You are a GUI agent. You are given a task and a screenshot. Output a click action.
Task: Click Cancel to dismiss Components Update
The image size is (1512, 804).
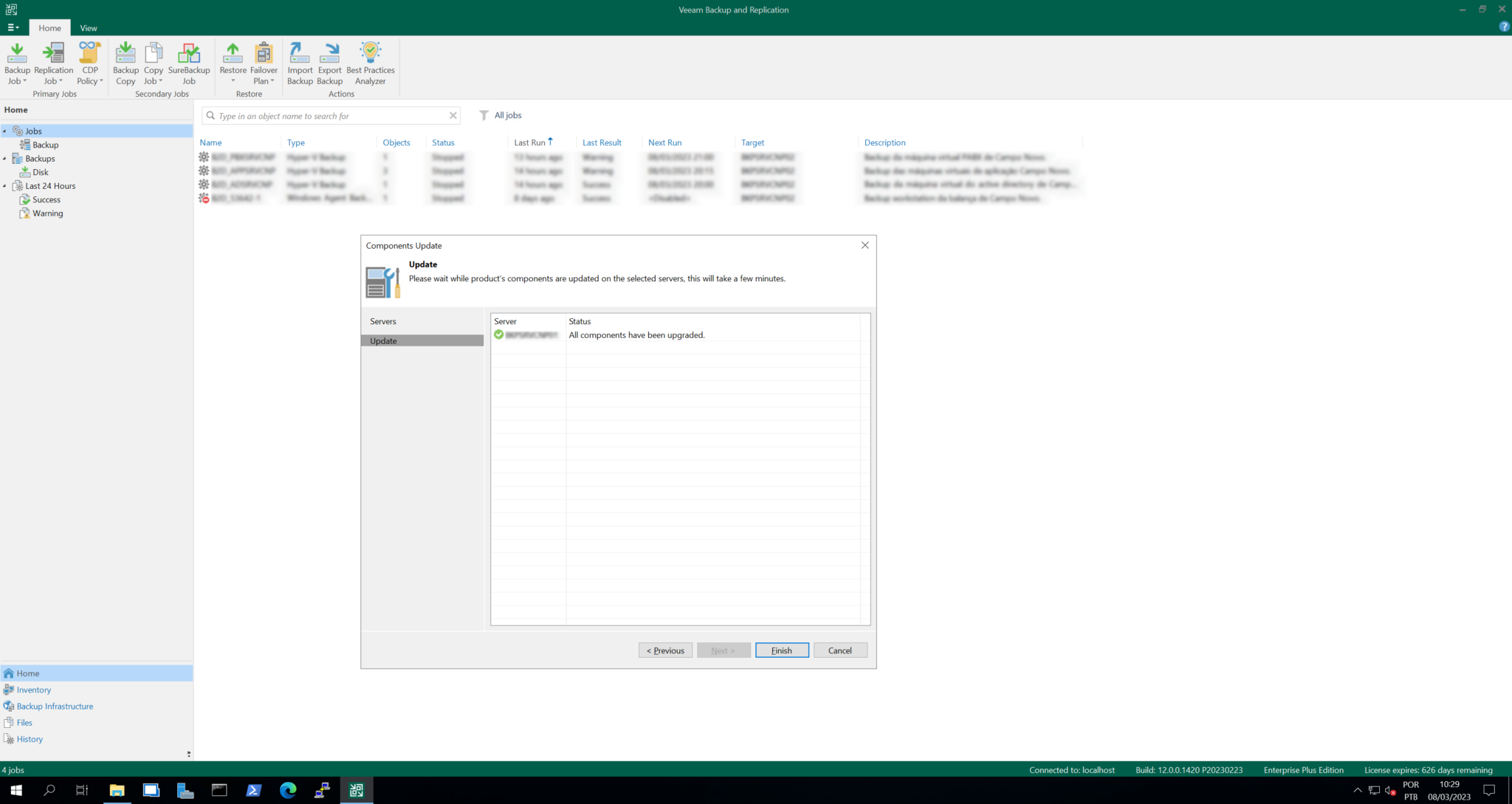839,650
